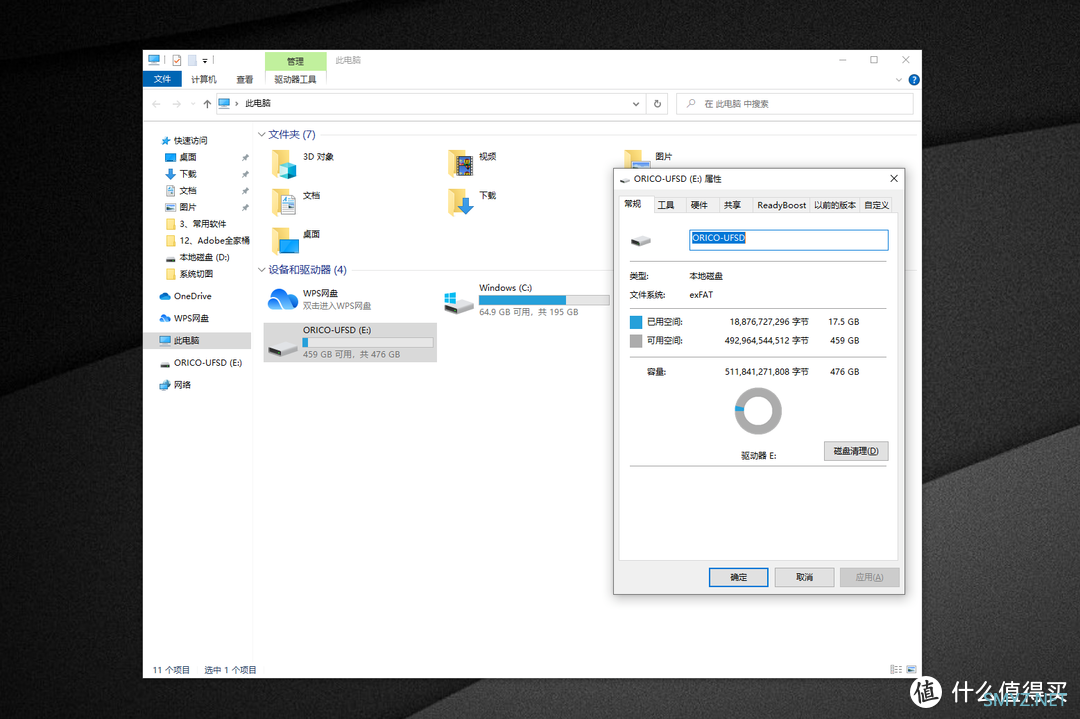
Task: Open the help question mark icon
Action: (914, 80)
